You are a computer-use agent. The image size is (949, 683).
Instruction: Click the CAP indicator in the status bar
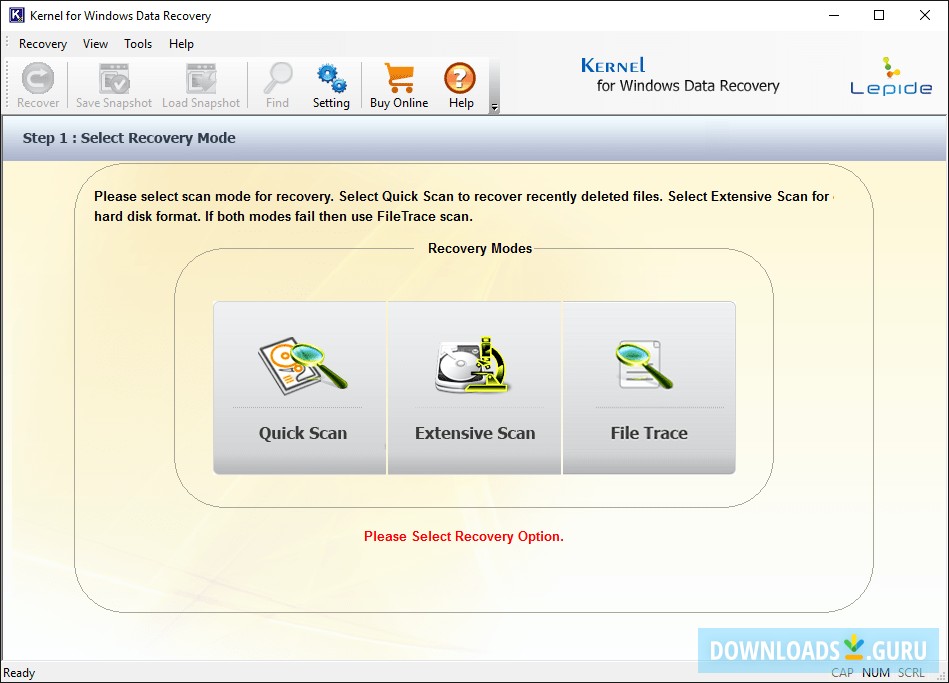(842, 673)
